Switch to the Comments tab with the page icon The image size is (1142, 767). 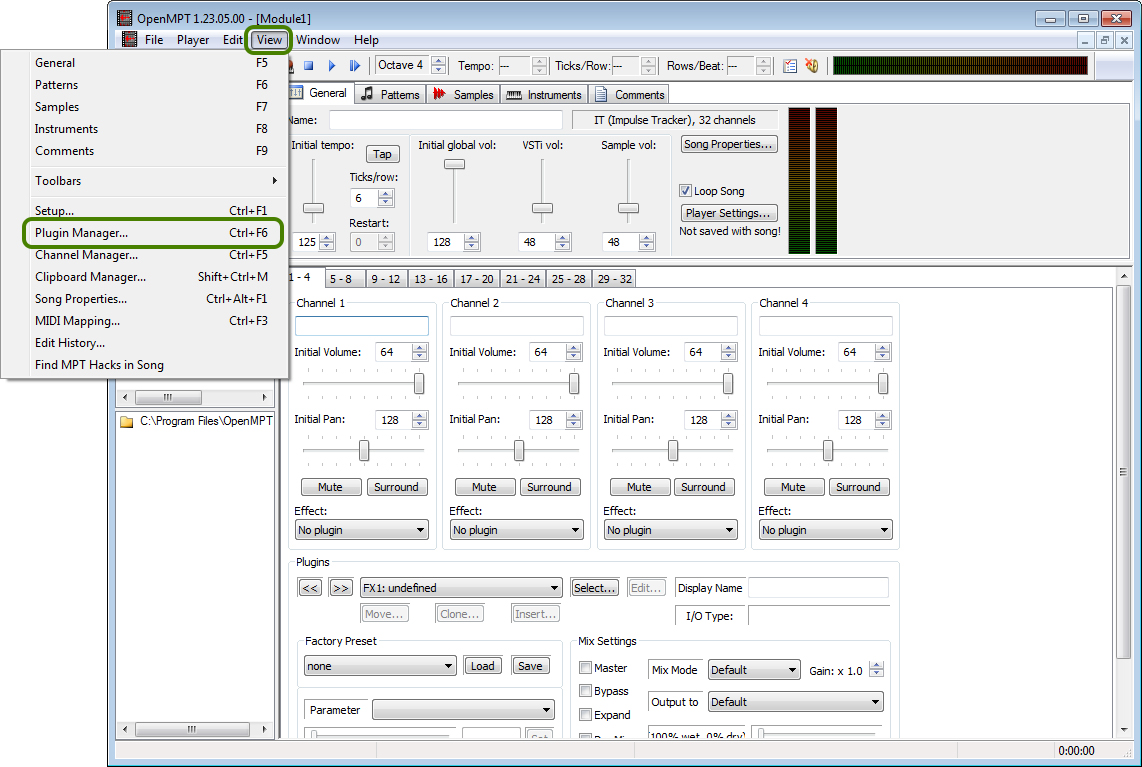(630, 94)
